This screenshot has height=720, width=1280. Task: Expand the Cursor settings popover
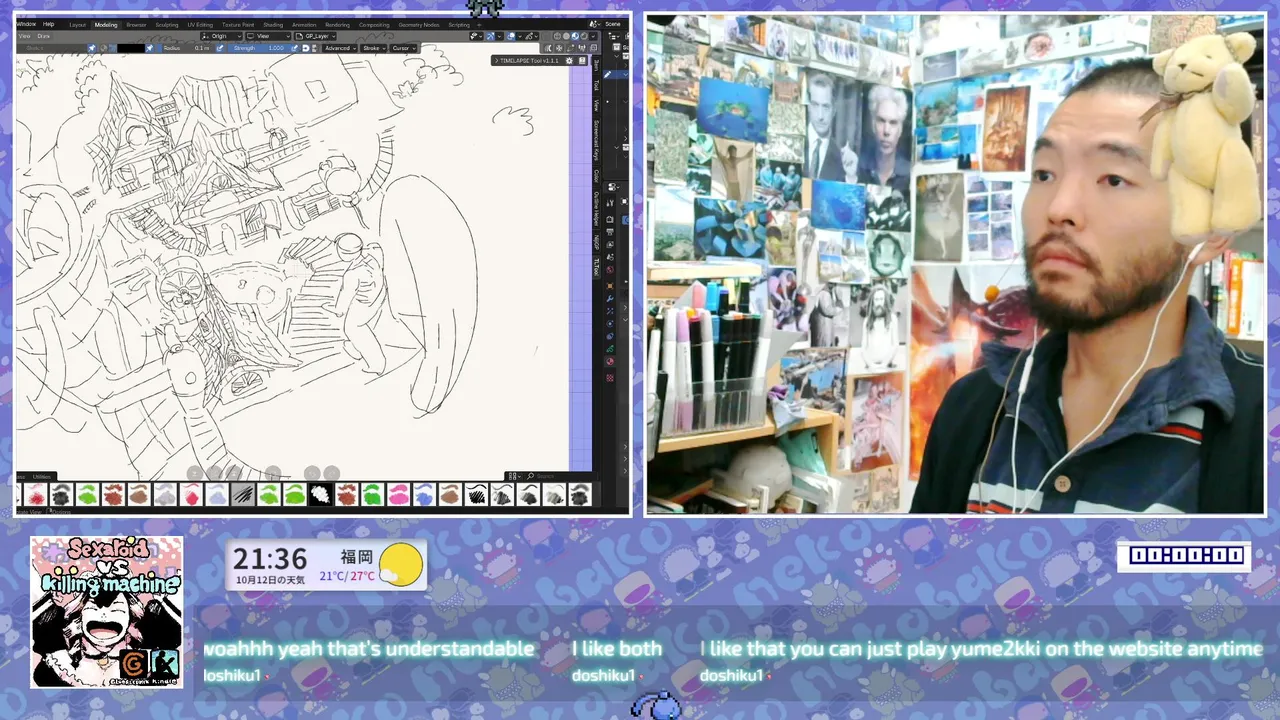404,48
